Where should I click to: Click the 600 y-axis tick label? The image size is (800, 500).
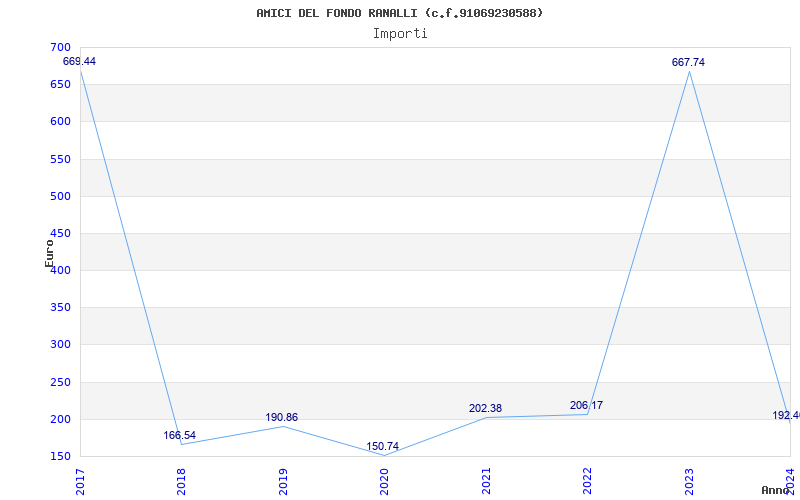(x=60, y=121)
